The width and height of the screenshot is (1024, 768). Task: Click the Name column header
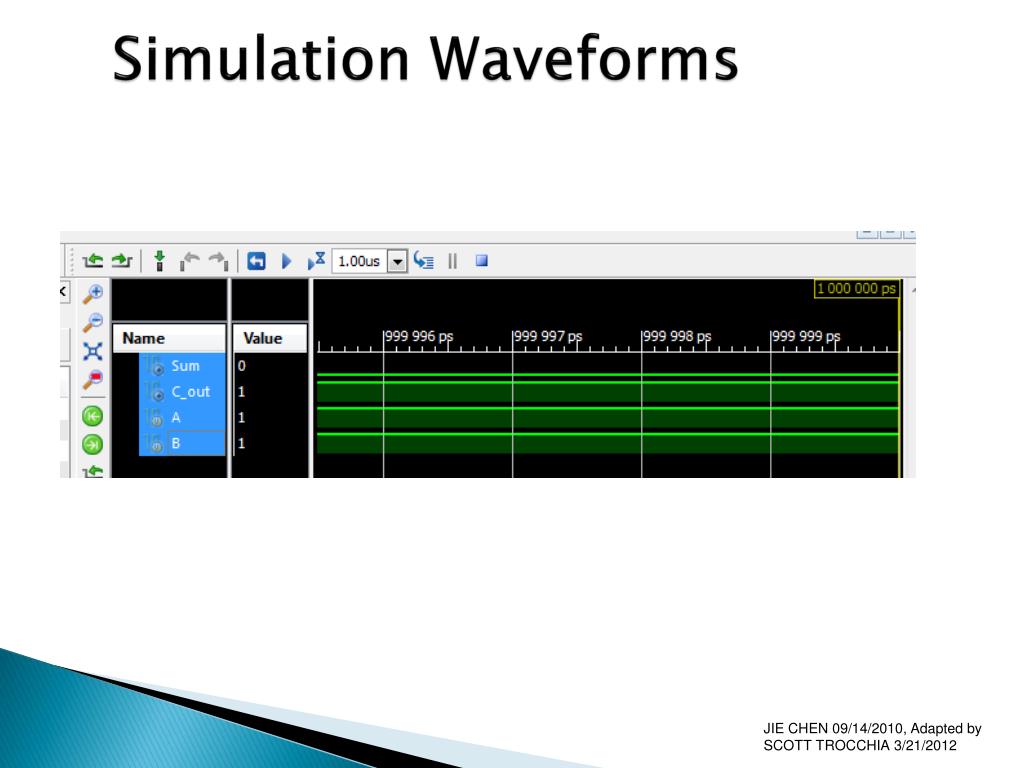point(169,338)
